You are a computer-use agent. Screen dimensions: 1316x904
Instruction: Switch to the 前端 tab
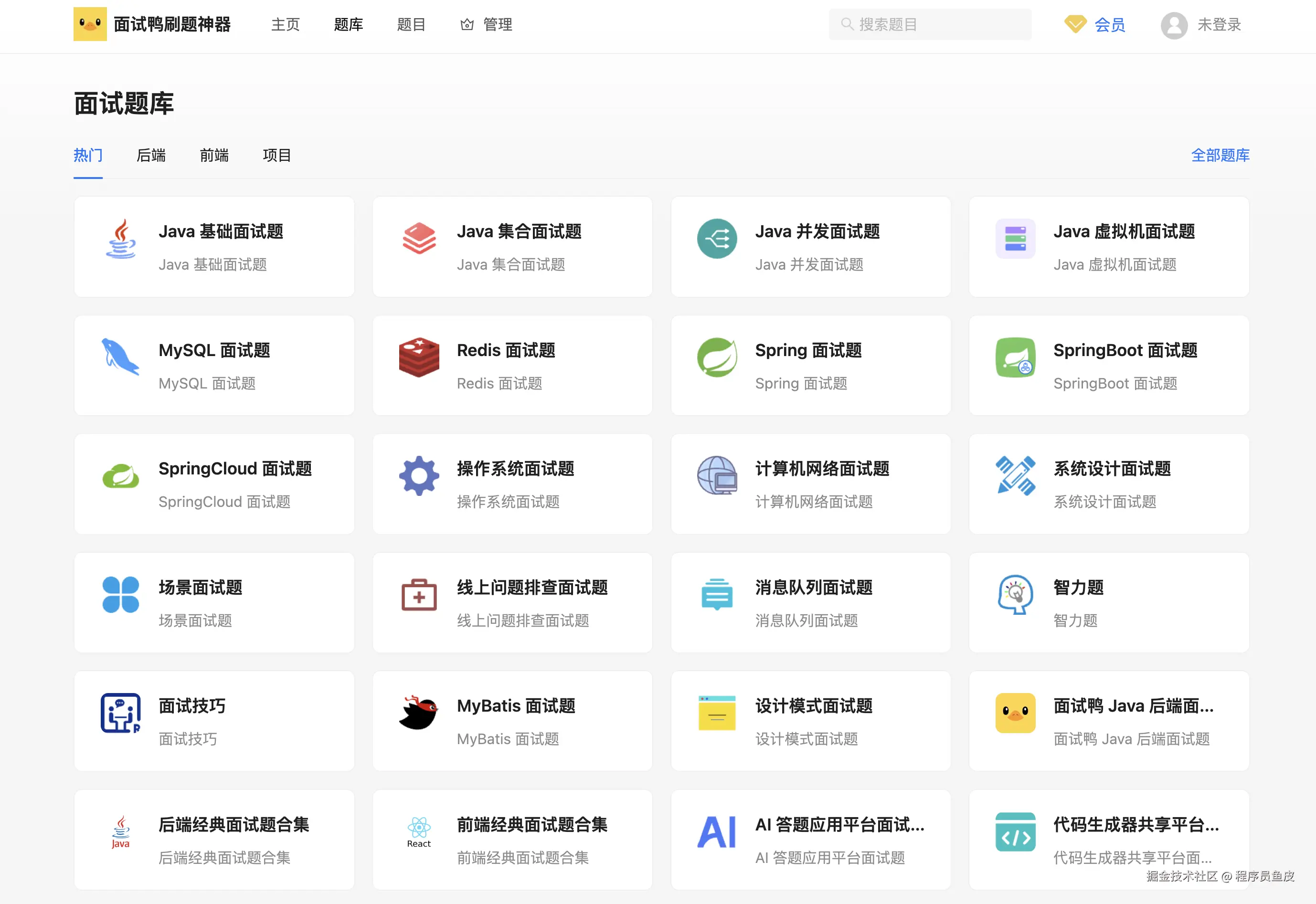[x=213, y=155]
